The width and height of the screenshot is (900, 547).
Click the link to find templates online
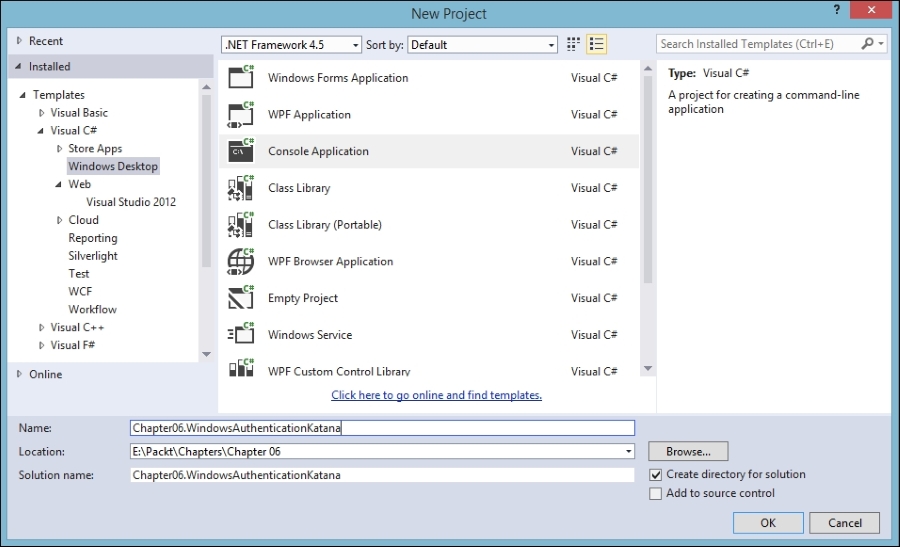pyautogui.click(x=436, y=395)
